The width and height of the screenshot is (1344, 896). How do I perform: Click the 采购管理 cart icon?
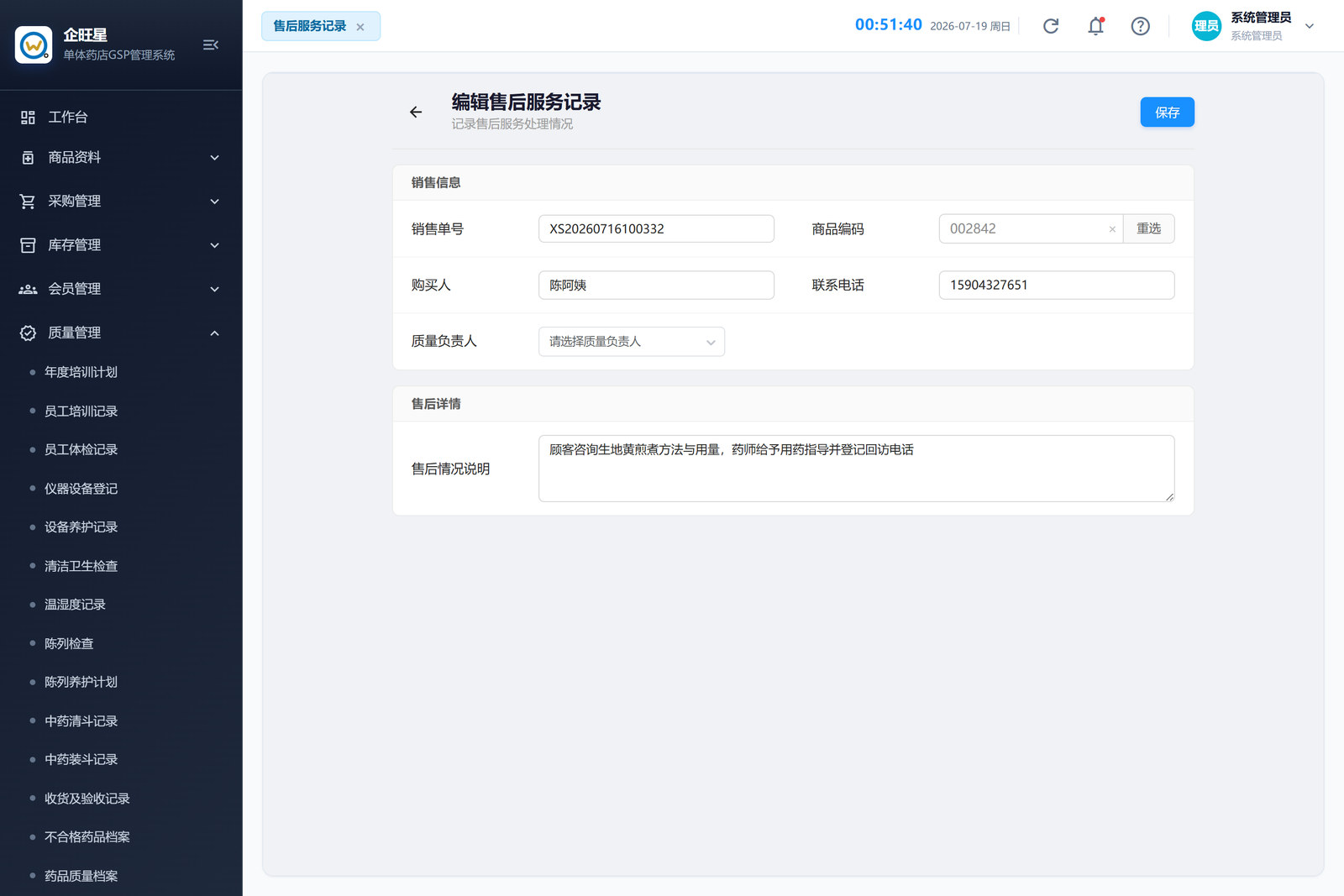(28, 202)
